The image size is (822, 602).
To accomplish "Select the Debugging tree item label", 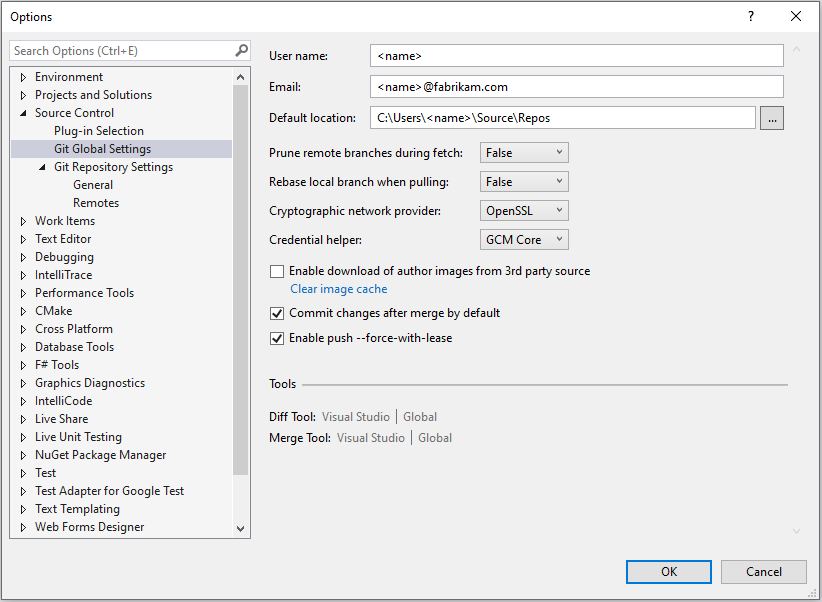I will (64, 257).
